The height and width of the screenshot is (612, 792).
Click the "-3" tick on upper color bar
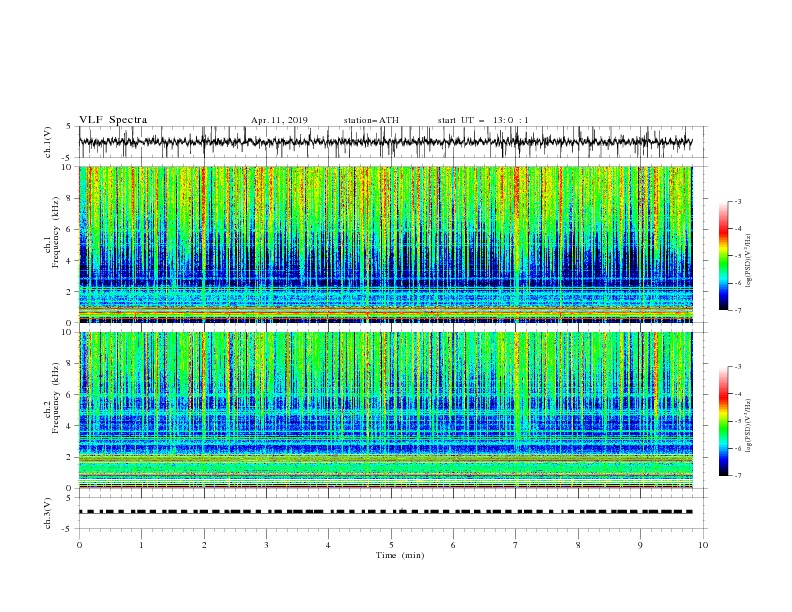pyautogui.click(x=737, y=201)
